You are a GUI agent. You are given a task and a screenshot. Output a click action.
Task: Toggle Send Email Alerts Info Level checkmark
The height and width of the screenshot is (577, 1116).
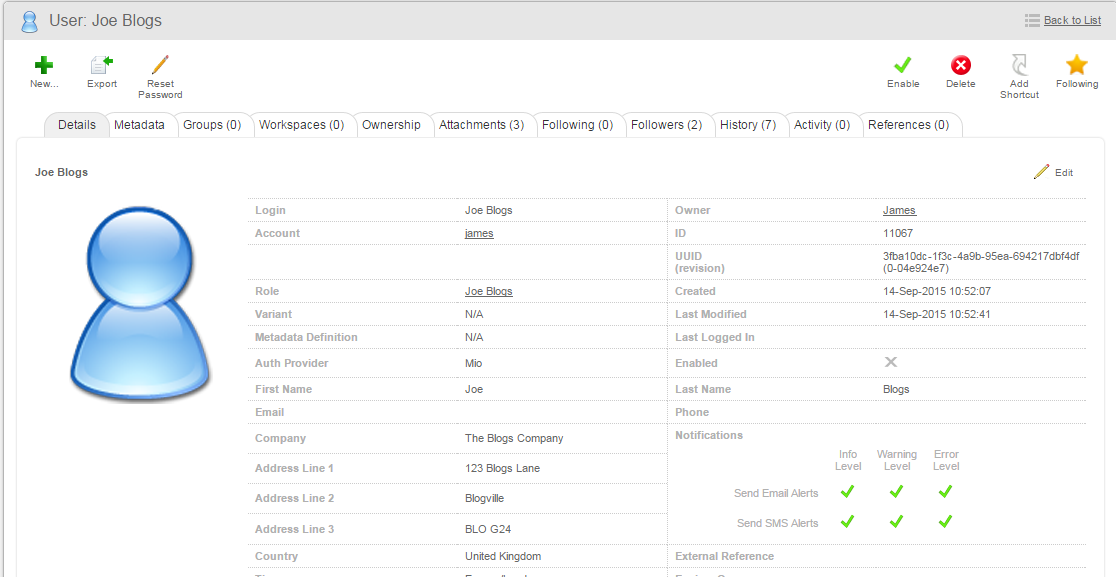[847, 492]
